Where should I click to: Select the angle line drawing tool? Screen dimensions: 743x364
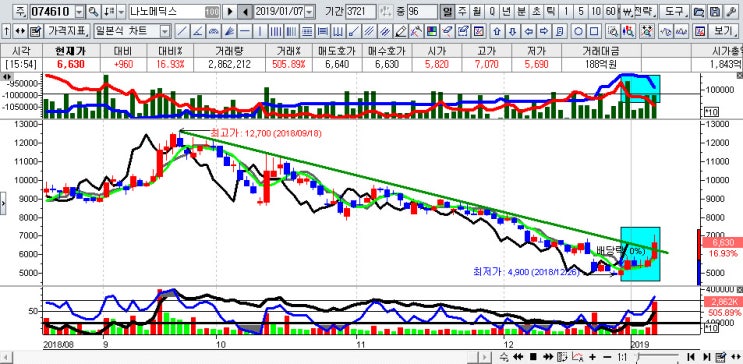(x=198, y=32)
